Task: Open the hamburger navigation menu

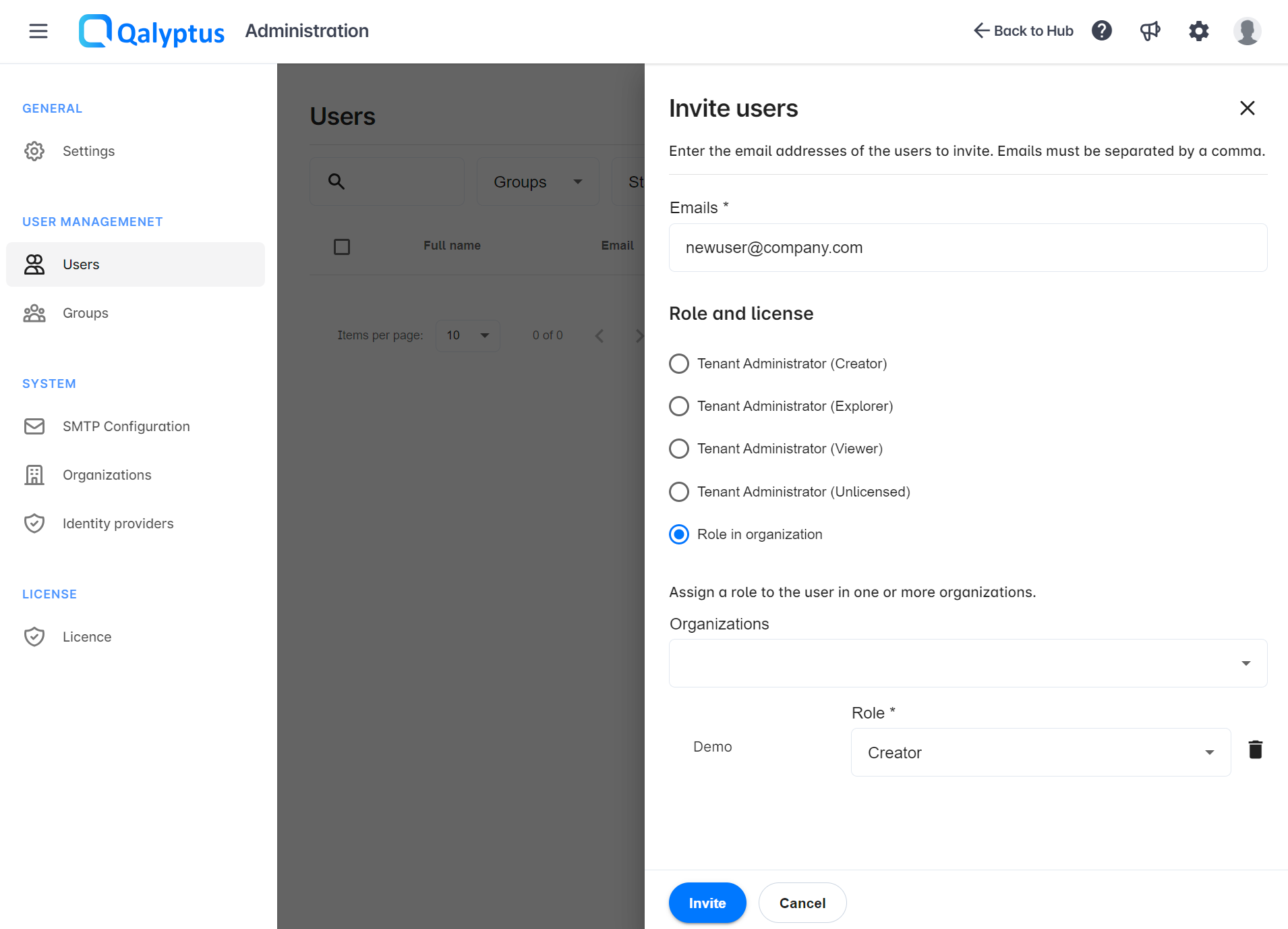Action: pyautogui.click(x=38, y=31)
